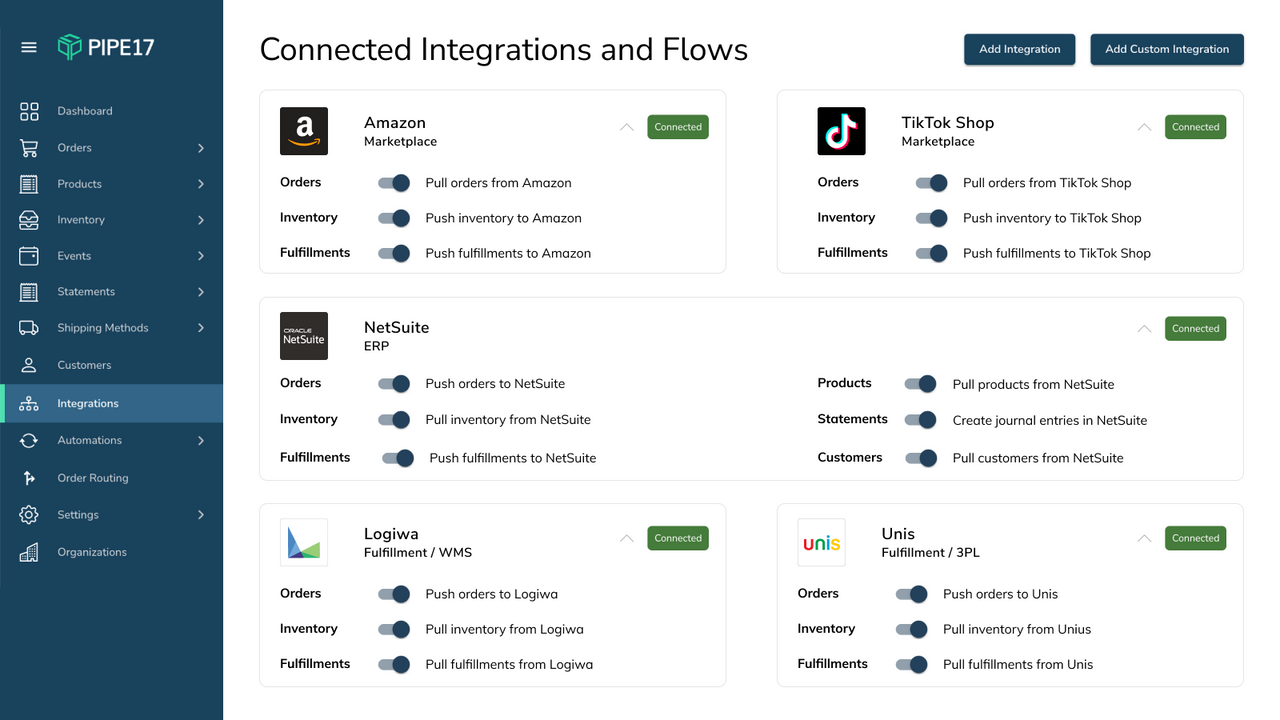Toggle Pull inventory from Logiwa
Image resolution: width=1280 pixels, height=720 pixels.
coord(394,629)
